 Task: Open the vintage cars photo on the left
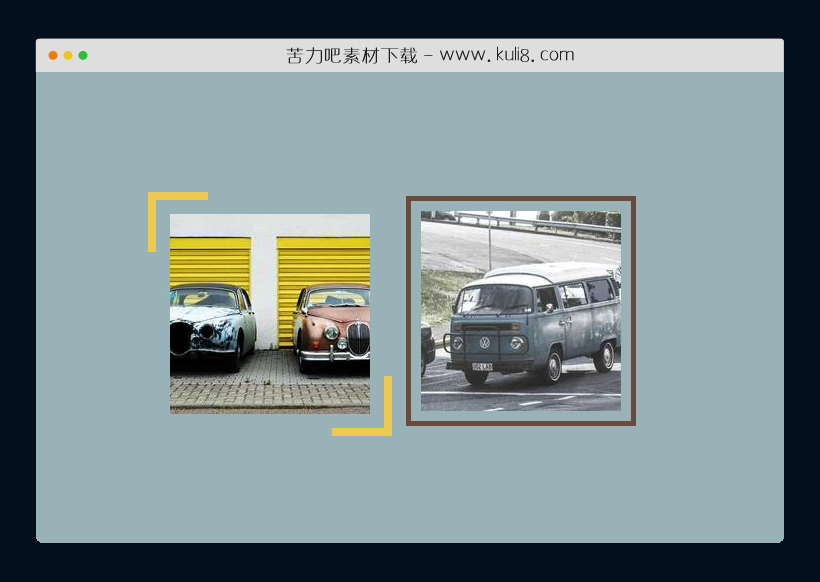270,313
